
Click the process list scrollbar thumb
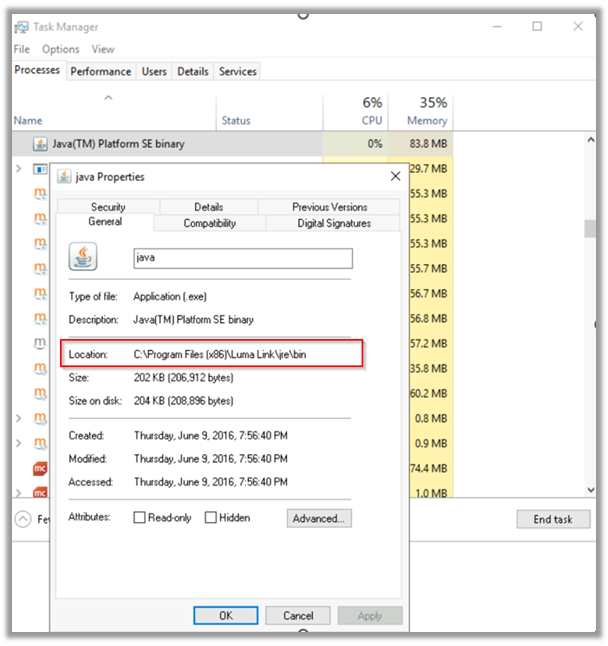pos(590,229)
